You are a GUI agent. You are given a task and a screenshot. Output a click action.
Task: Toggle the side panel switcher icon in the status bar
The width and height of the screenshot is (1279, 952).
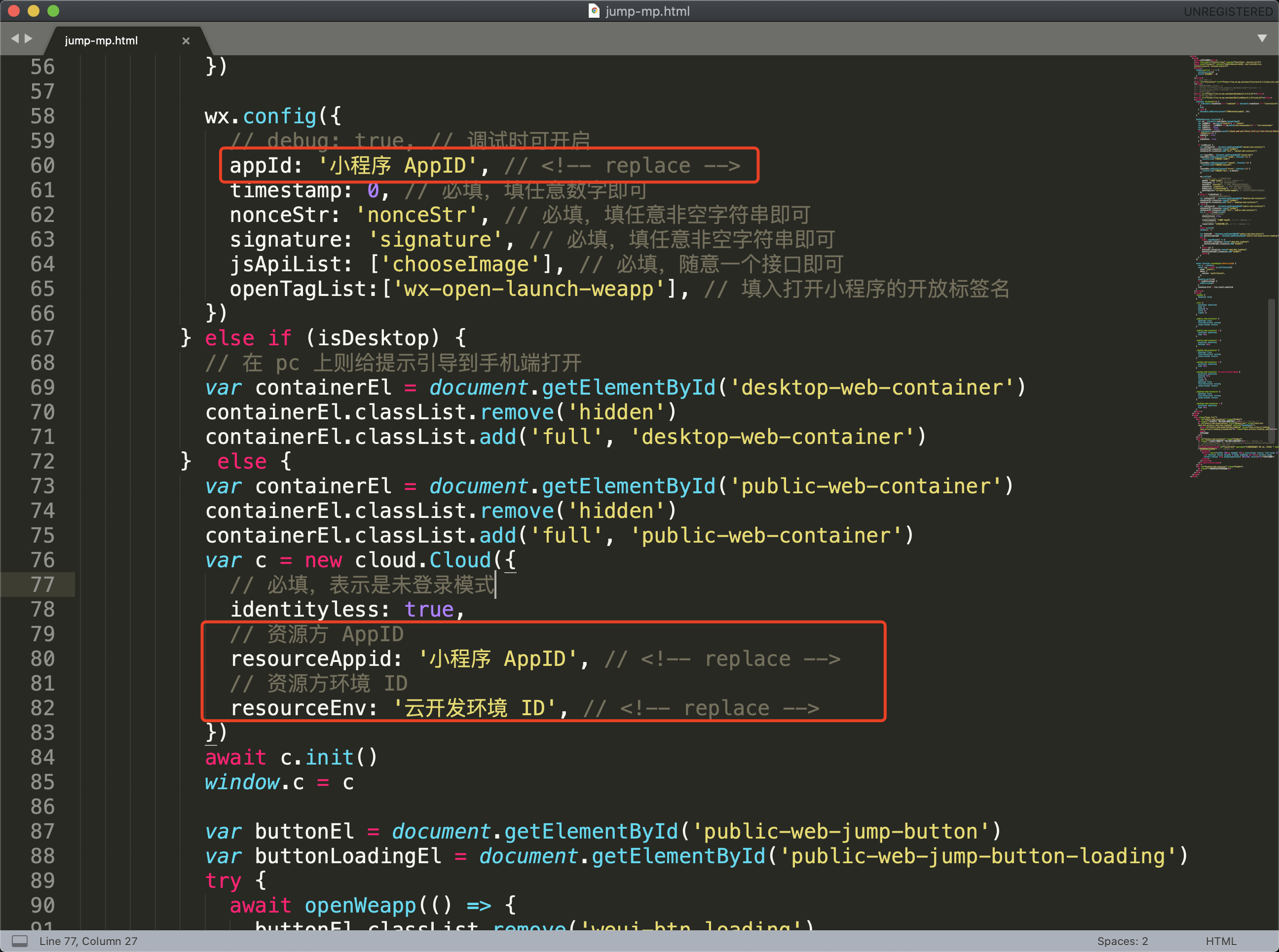(x=20, y=941)
